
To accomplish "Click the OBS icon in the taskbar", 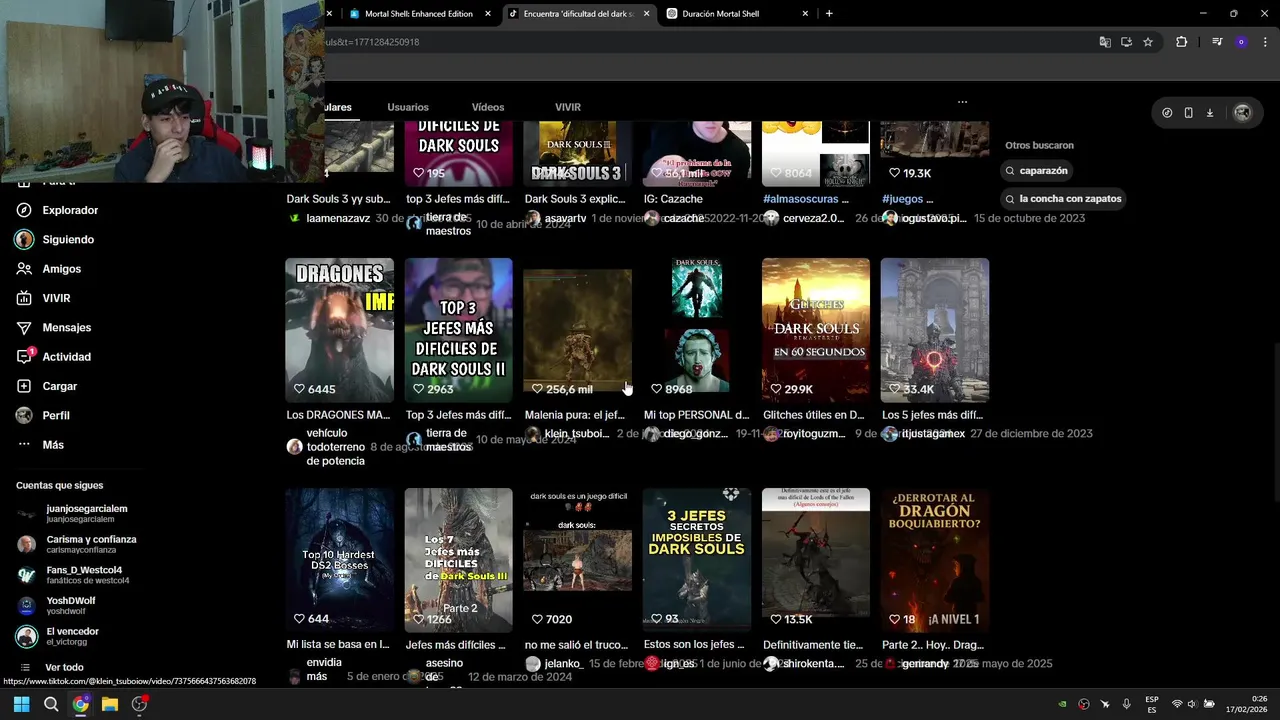I will (x=139, y=704).
